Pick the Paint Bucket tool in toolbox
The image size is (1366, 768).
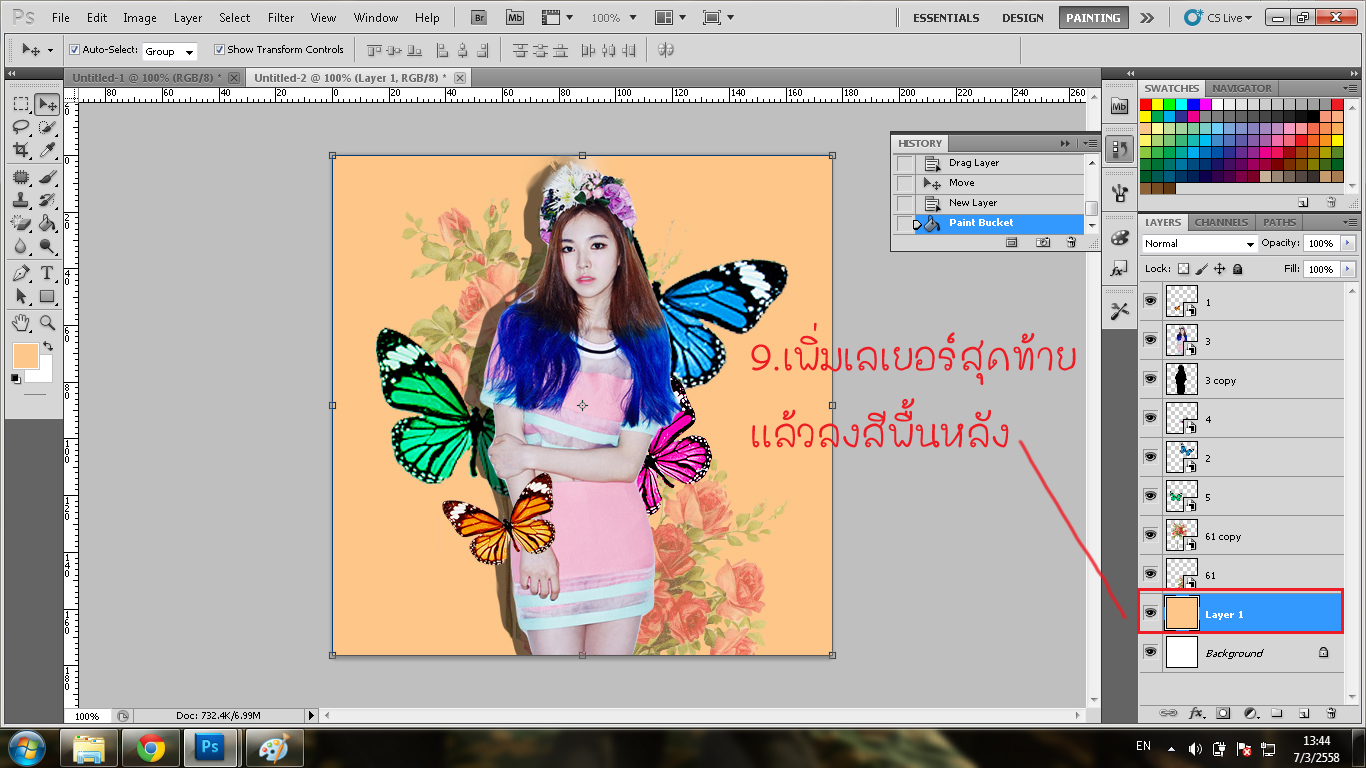coord(47,223)
